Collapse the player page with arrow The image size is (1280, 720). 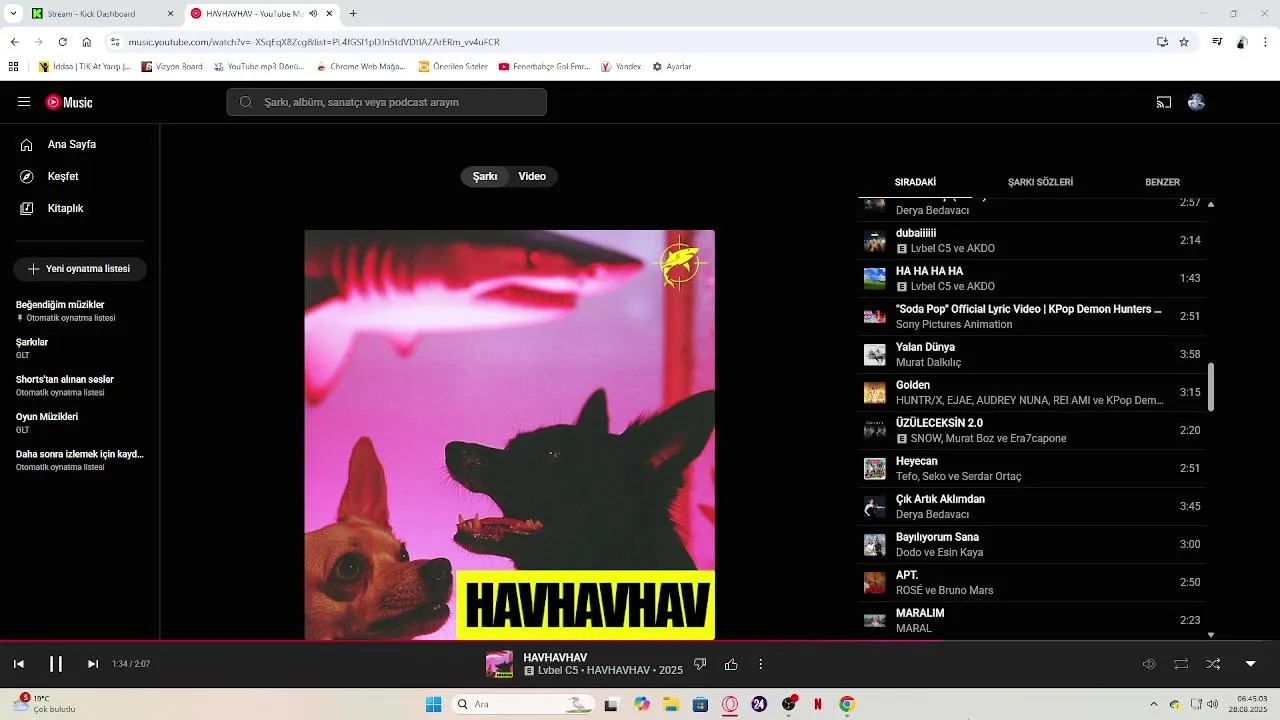(1250, 664)
